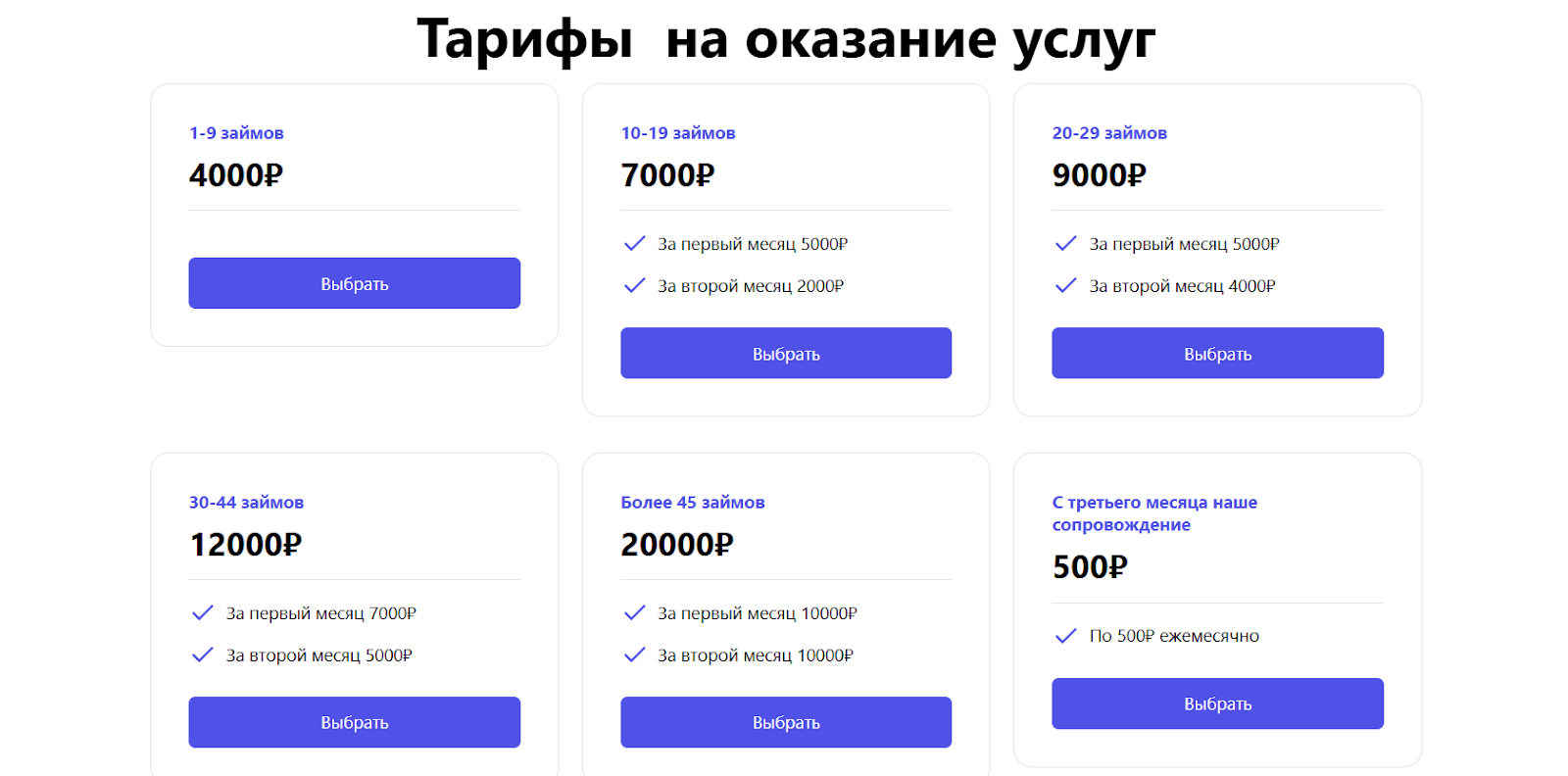Click checkmark beside 'За второй месяц 4000₽'

pos(1065,286)
